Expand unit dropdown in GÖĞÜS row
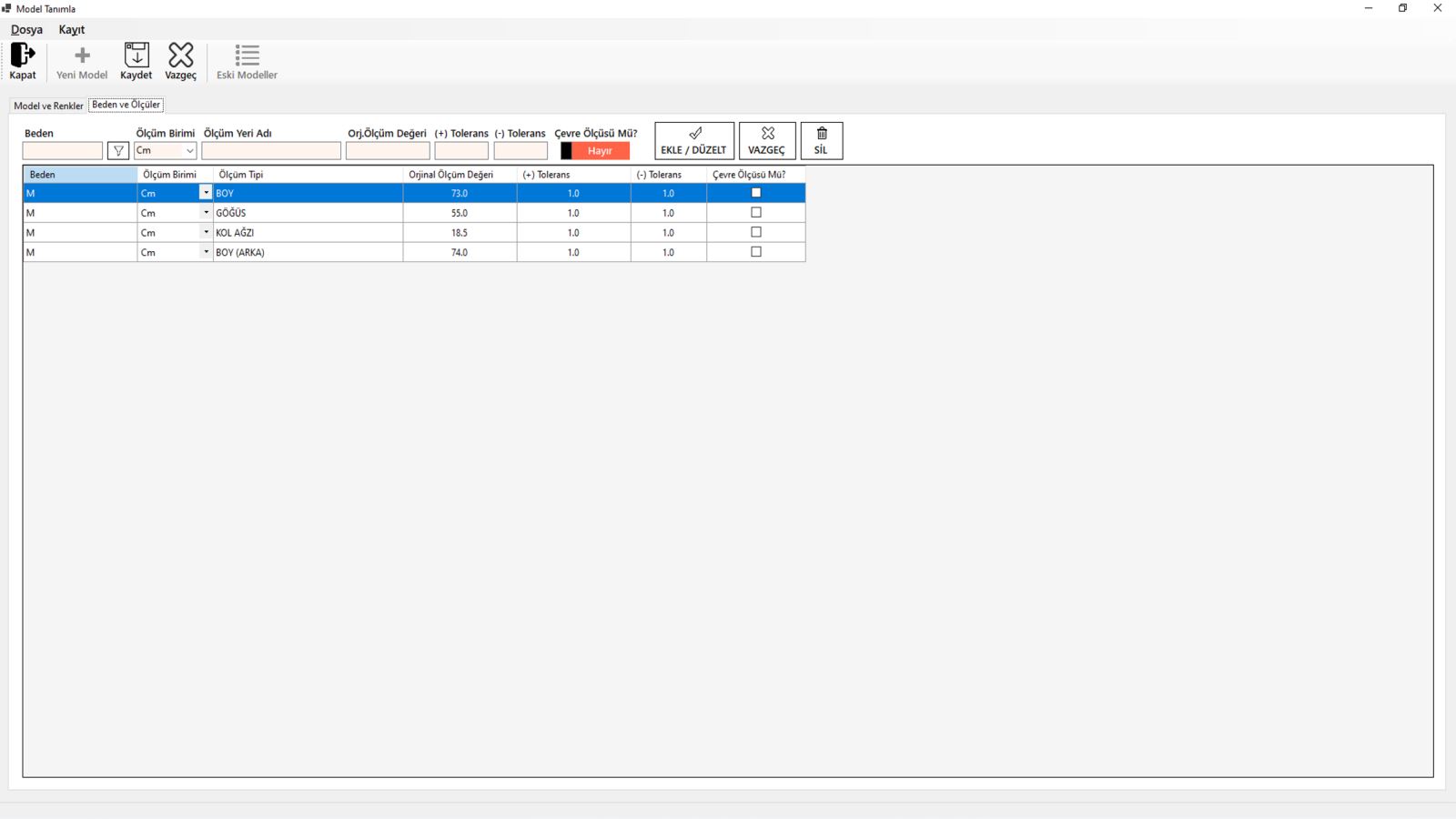Image resolution: width=1456 pixels, height=819 pixels. click(206, 213)
